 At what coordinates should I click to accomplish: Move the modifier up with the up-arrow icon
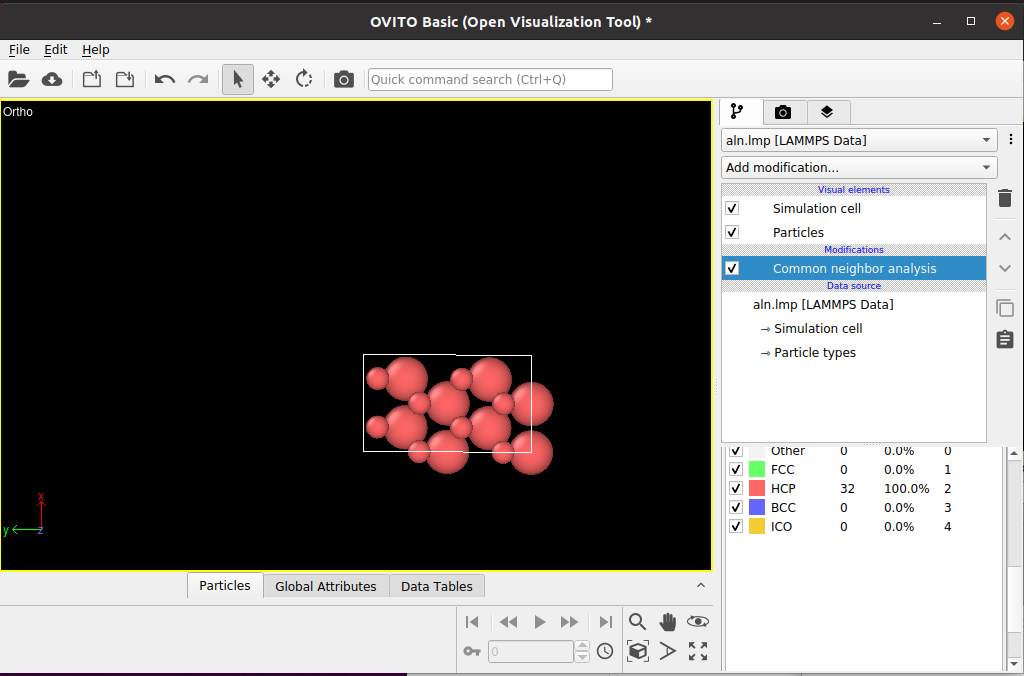click(1005, 236)
